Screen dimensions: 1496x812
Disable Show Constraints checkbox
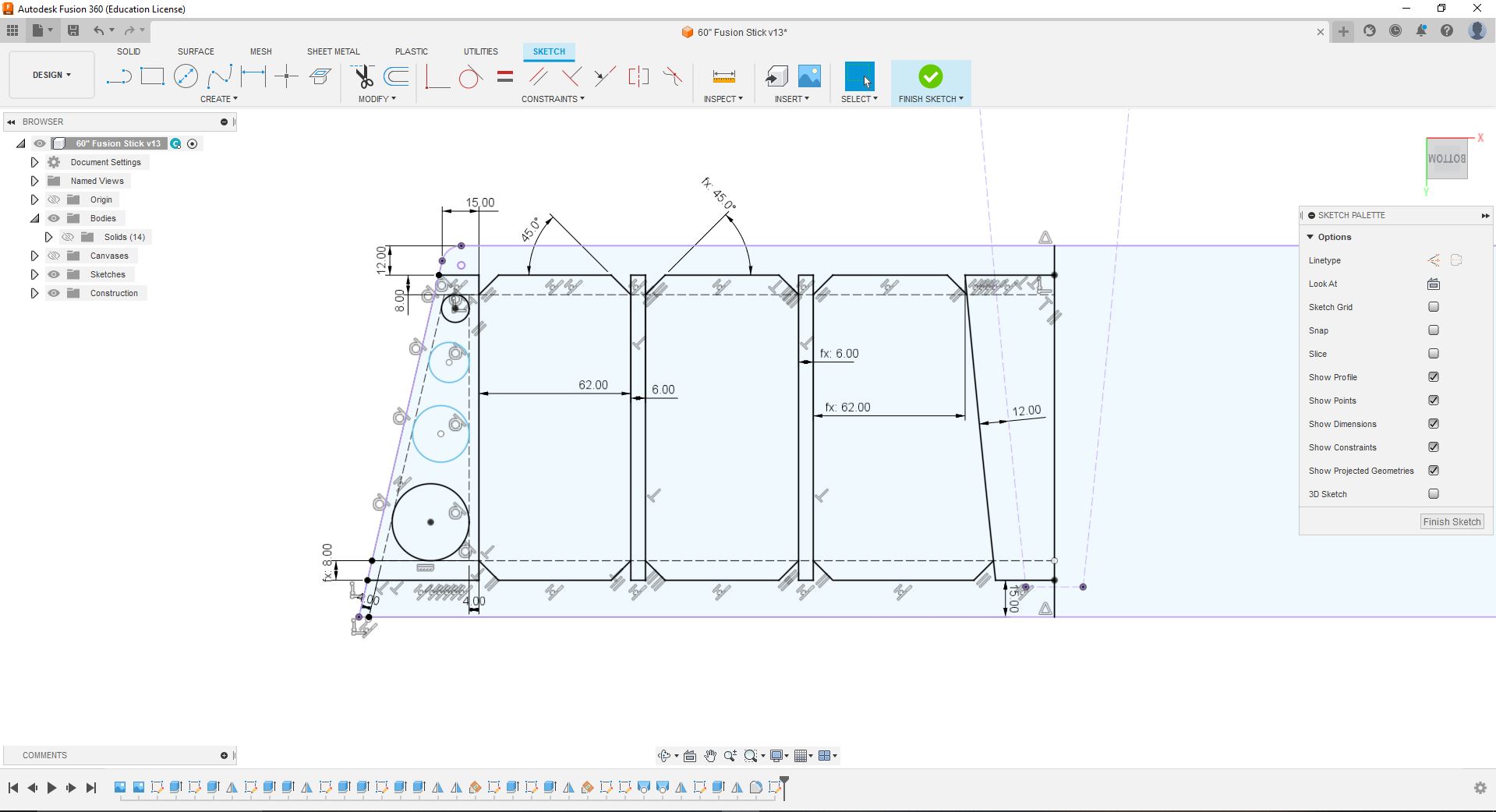pos(1433,447)
